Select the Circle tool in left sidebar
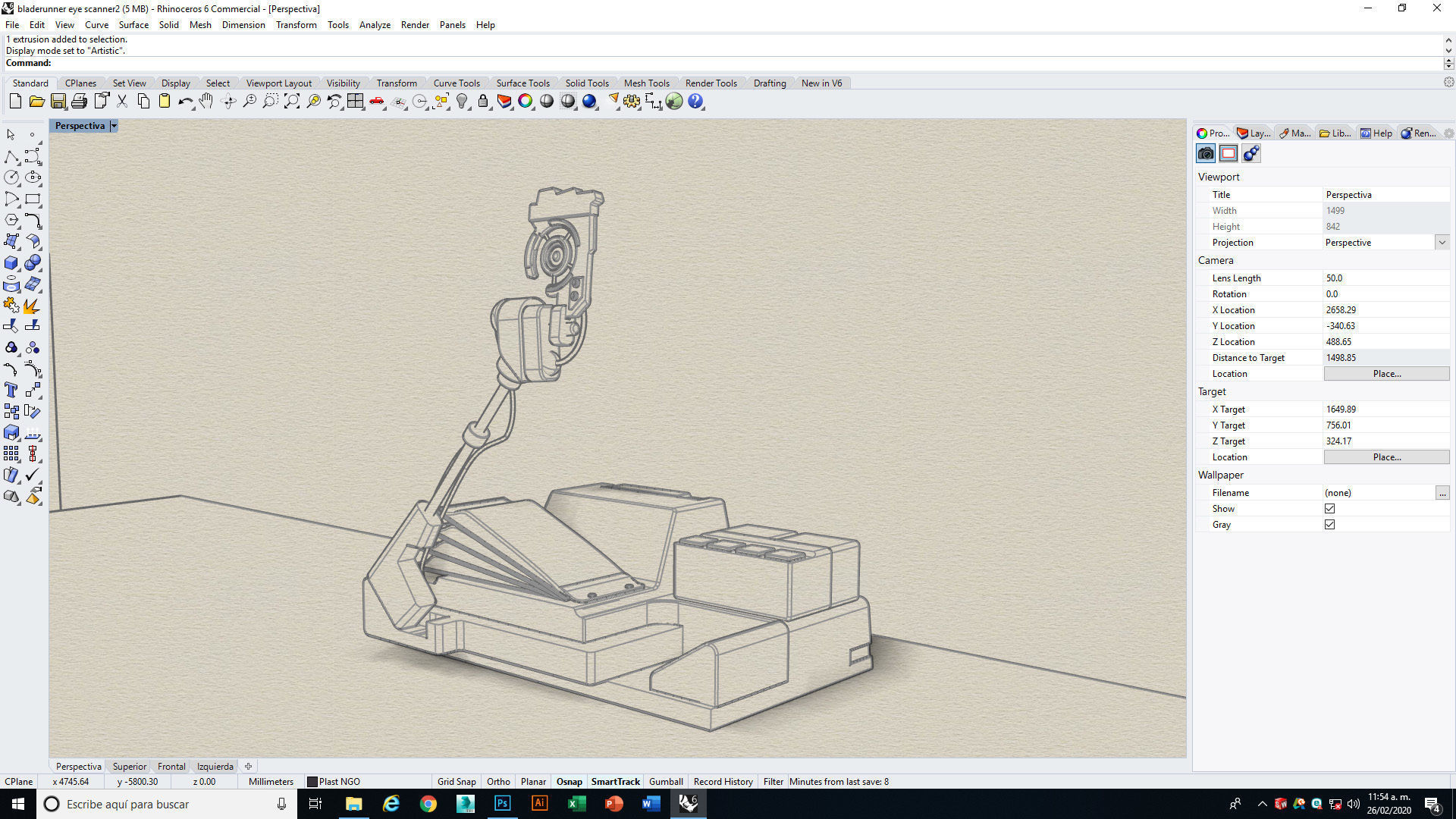 click(11, 177)
